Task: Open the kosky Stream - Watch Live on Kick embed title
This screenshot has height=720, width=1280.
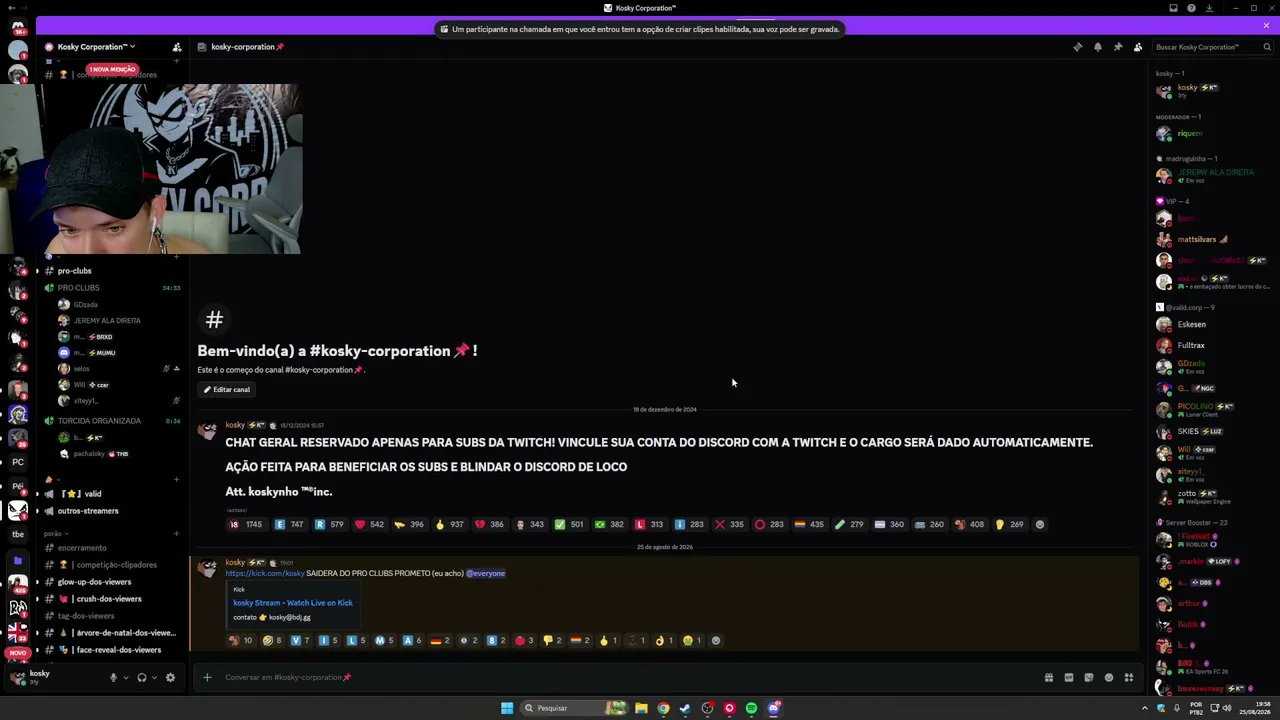Action: pos(293,603)
